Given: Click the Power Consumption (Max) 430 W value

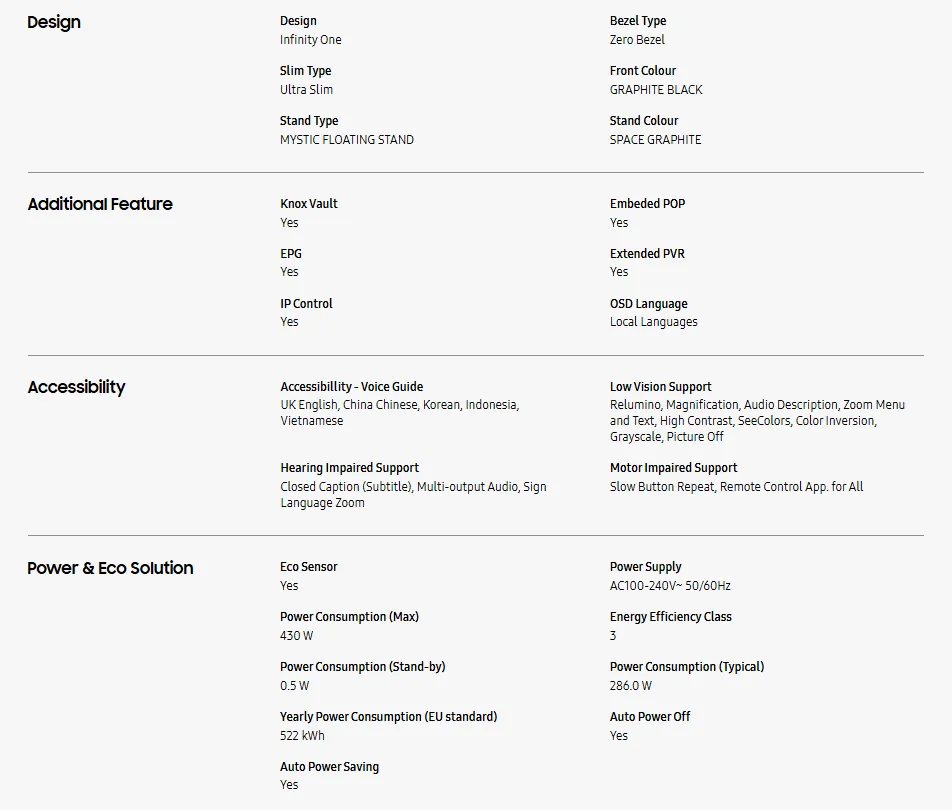Looking at the screenshot, I should (297, 636).
